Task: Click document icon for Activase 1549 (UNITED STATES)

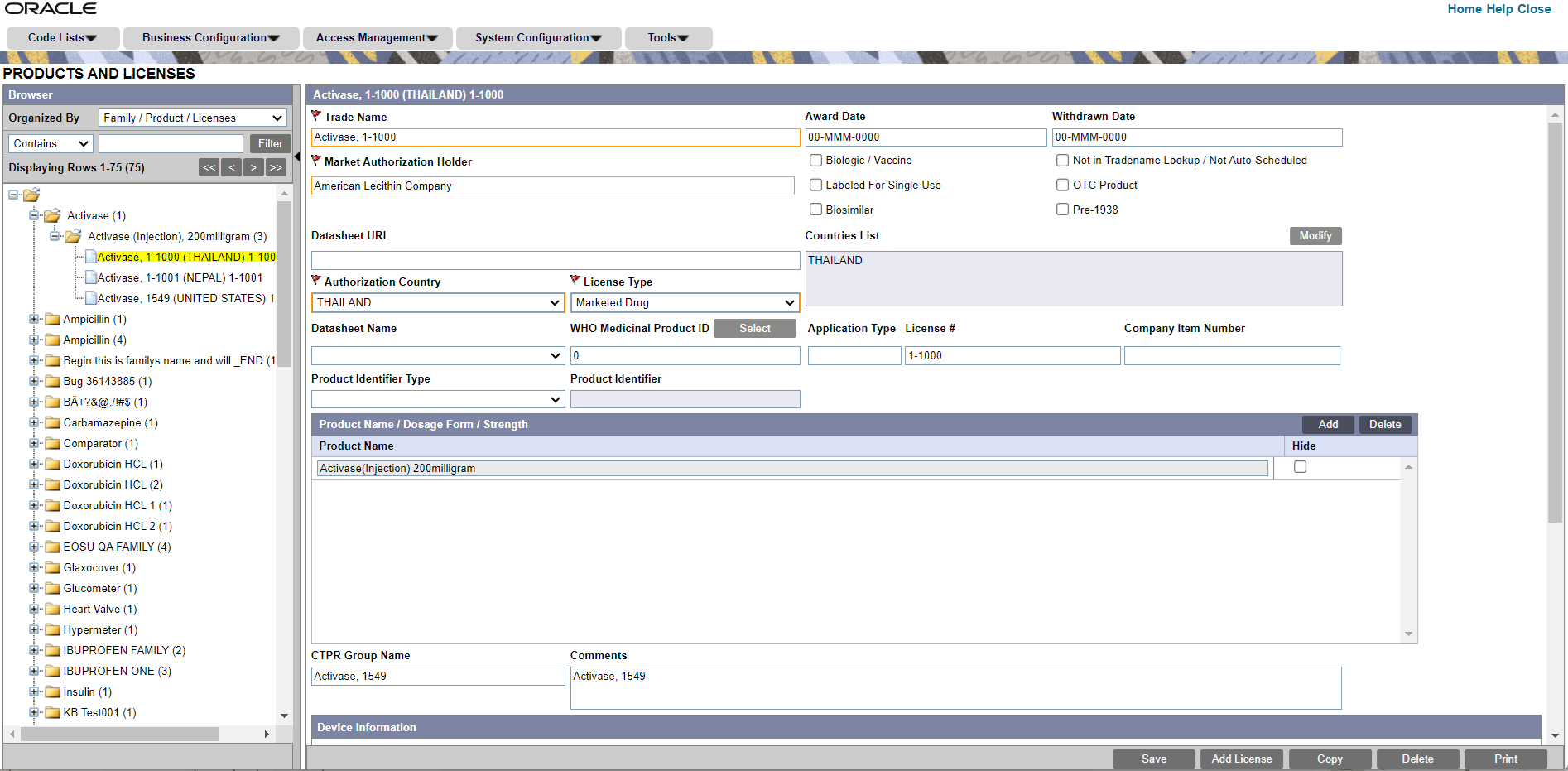Action: [91, 298]
